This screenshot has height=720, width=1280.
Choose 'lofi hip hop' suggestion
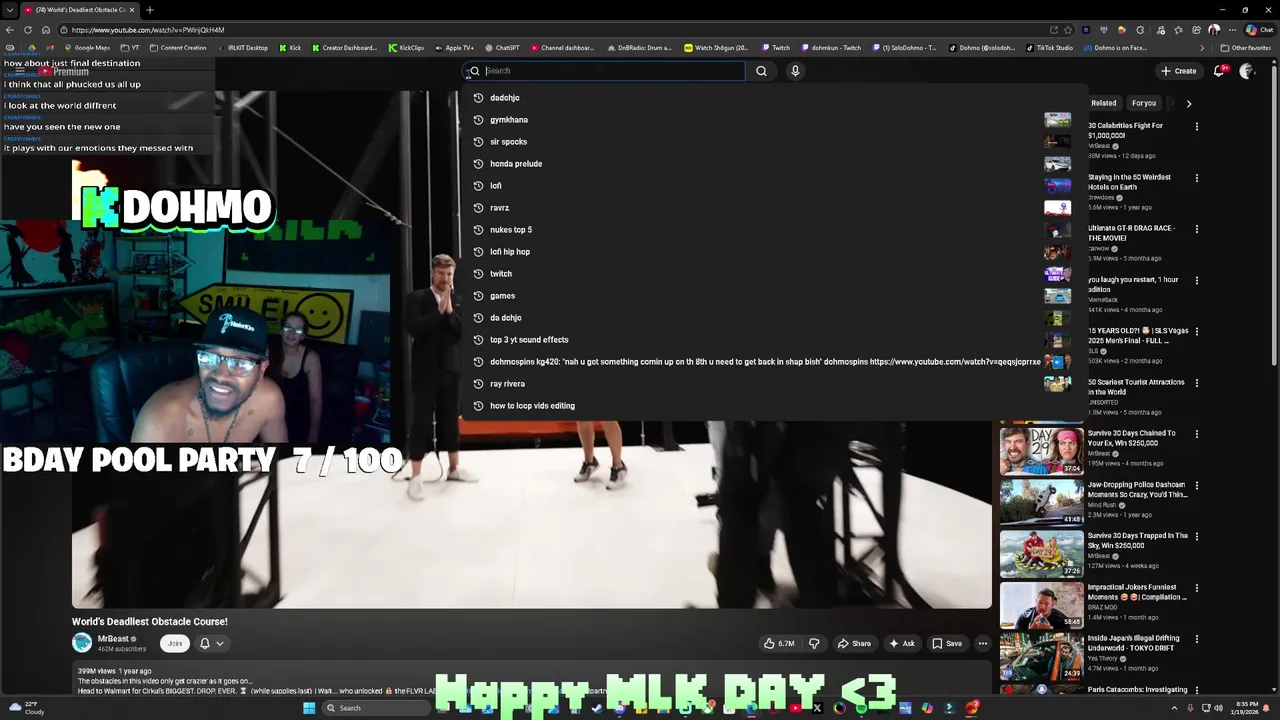pos(510,252)
